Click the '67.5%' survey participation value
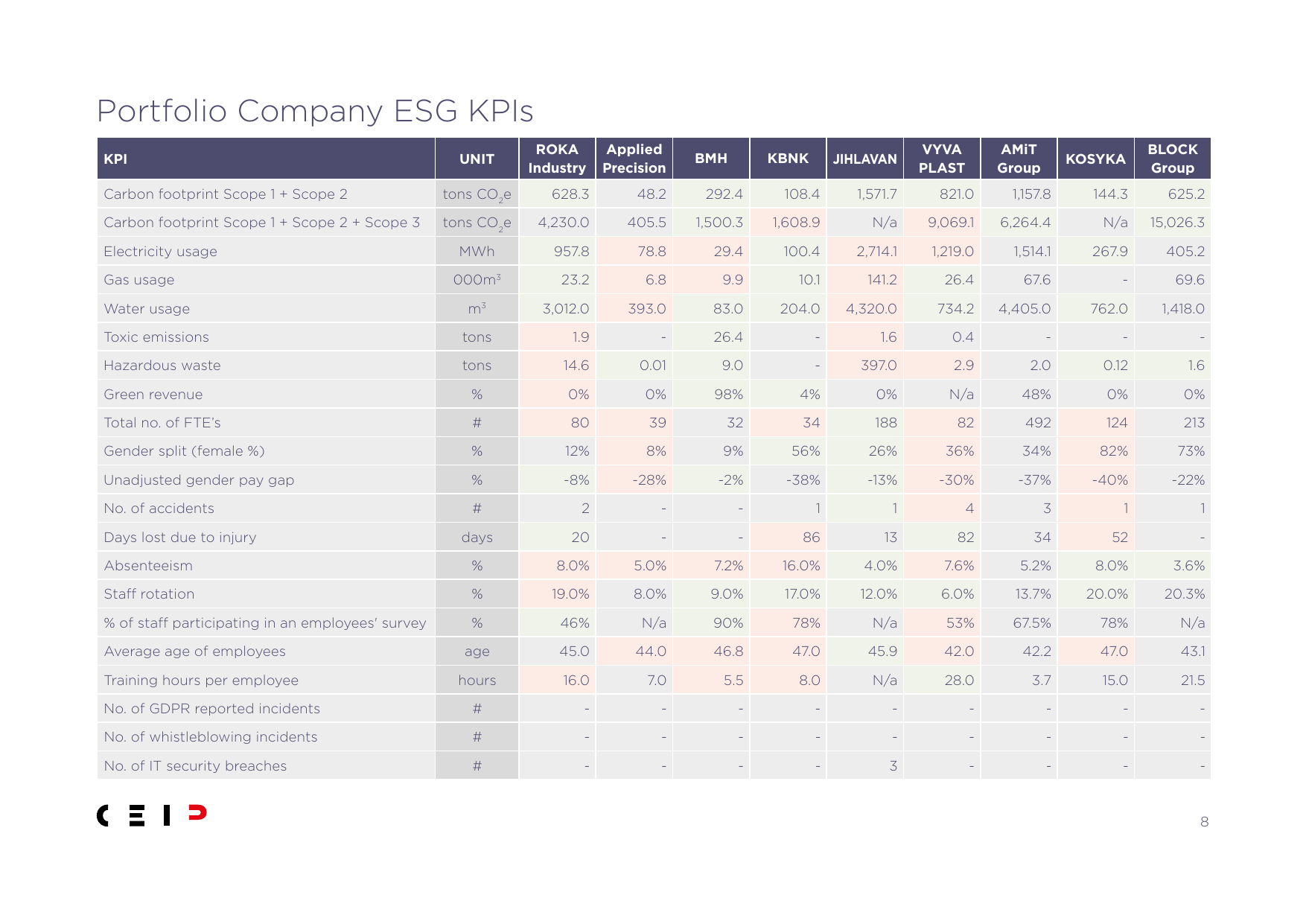Screen dimensions: 1306x924 click(x=1032, y=623)
